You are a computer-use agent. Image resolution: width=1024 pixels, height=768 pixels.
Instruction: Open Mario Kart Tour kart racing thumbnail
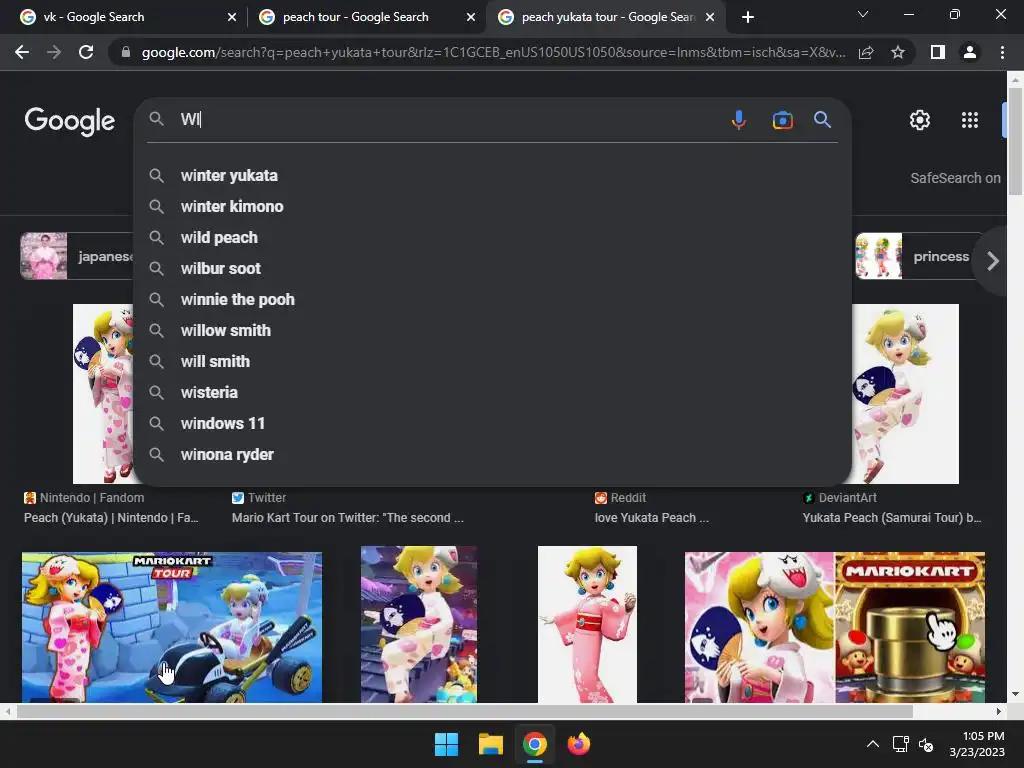(x=172, y=628)
